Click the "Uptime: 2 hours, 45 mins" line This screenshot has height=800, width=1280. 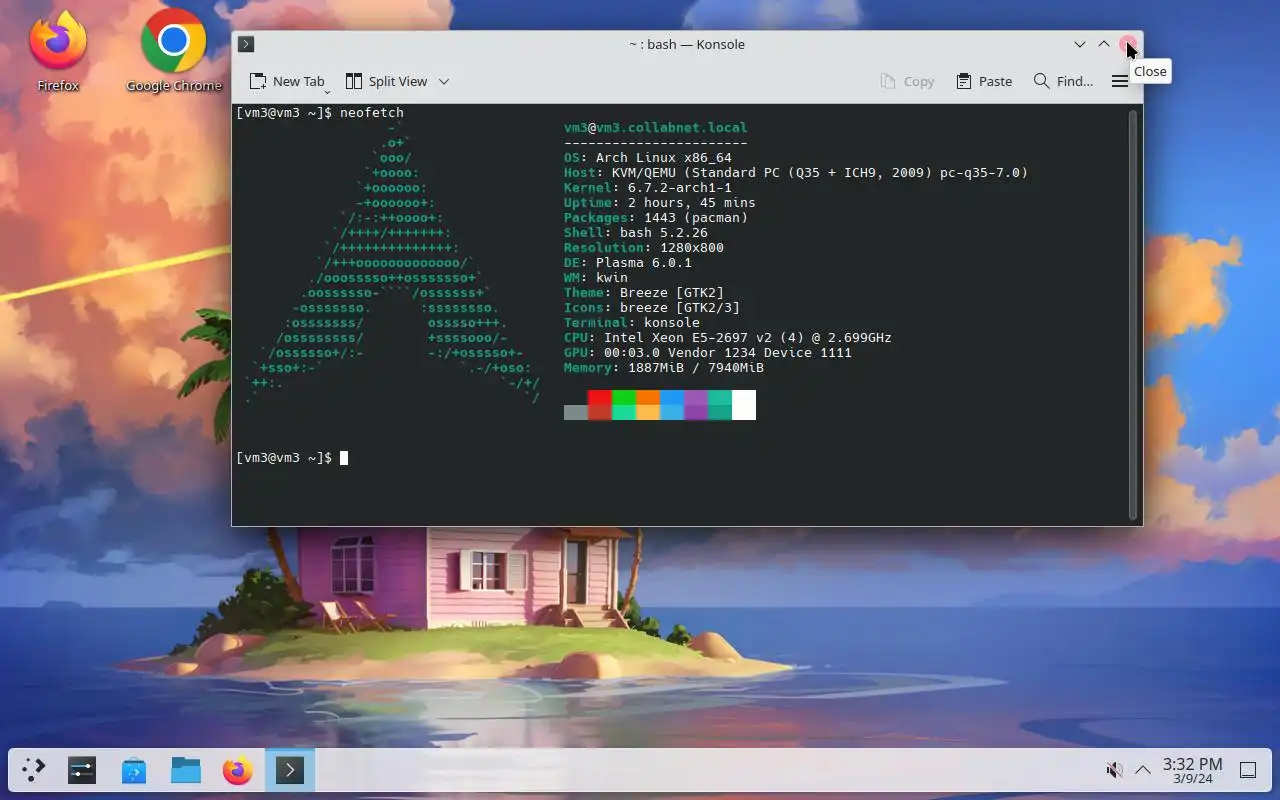(x=660, y=203)
